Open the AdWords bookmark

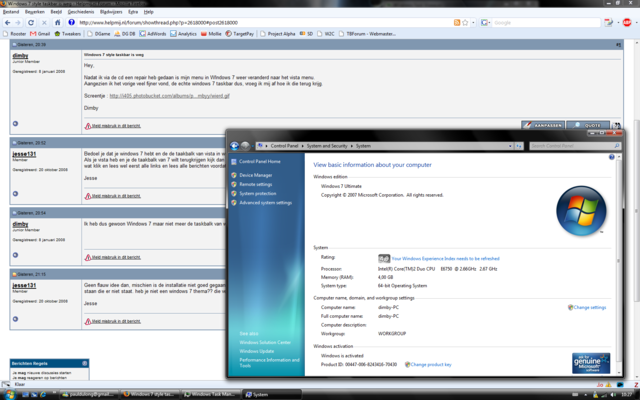point(153,34)
